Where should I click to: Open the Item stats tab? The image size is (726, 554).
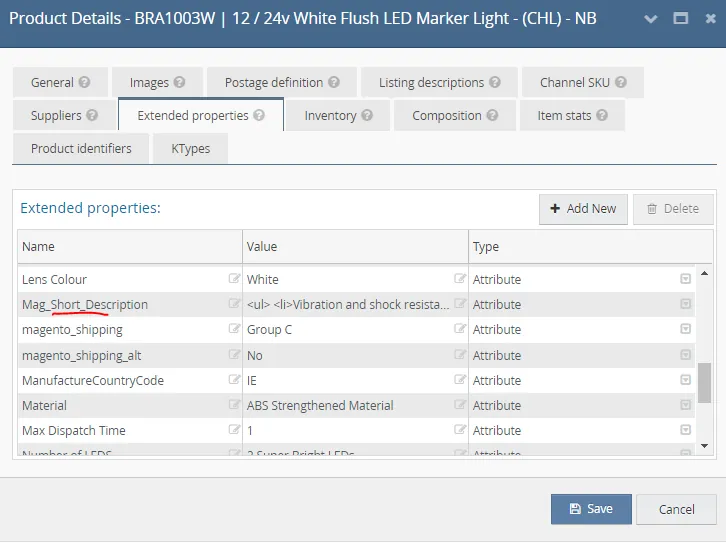point(572,115)
